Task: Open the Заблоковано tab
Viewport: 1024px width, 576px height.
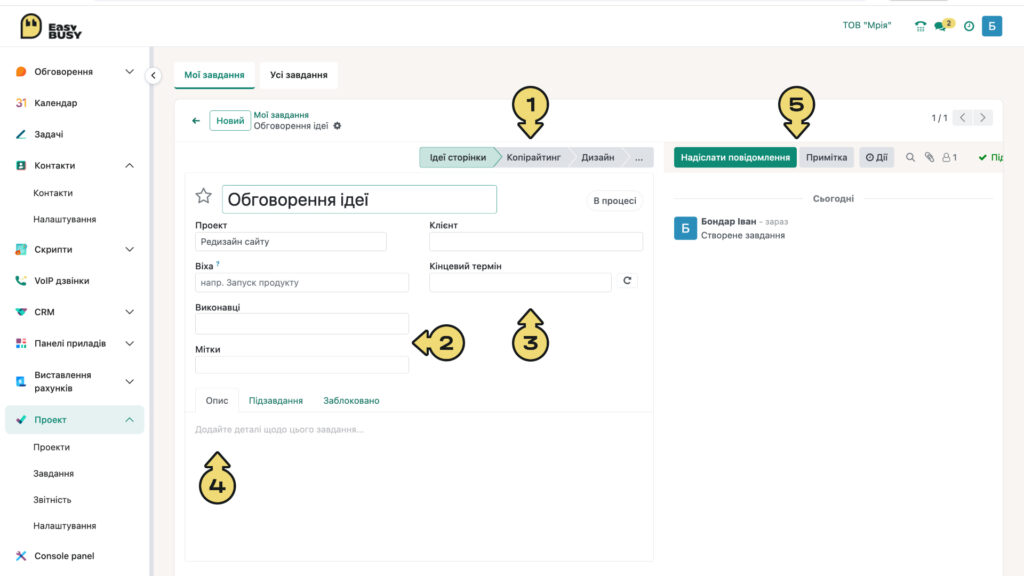Action: (x=351, y=400)
